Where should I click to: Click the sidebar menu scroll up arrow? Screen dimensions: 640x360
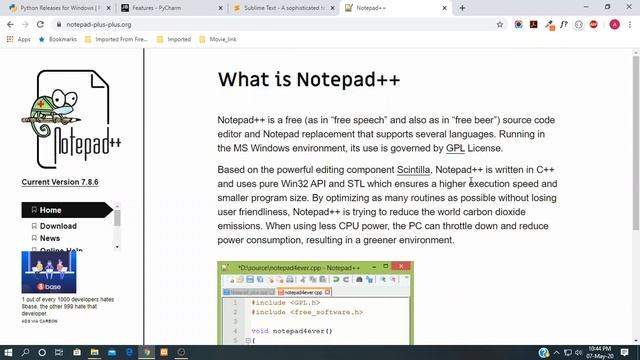click(x=117, y=206)
